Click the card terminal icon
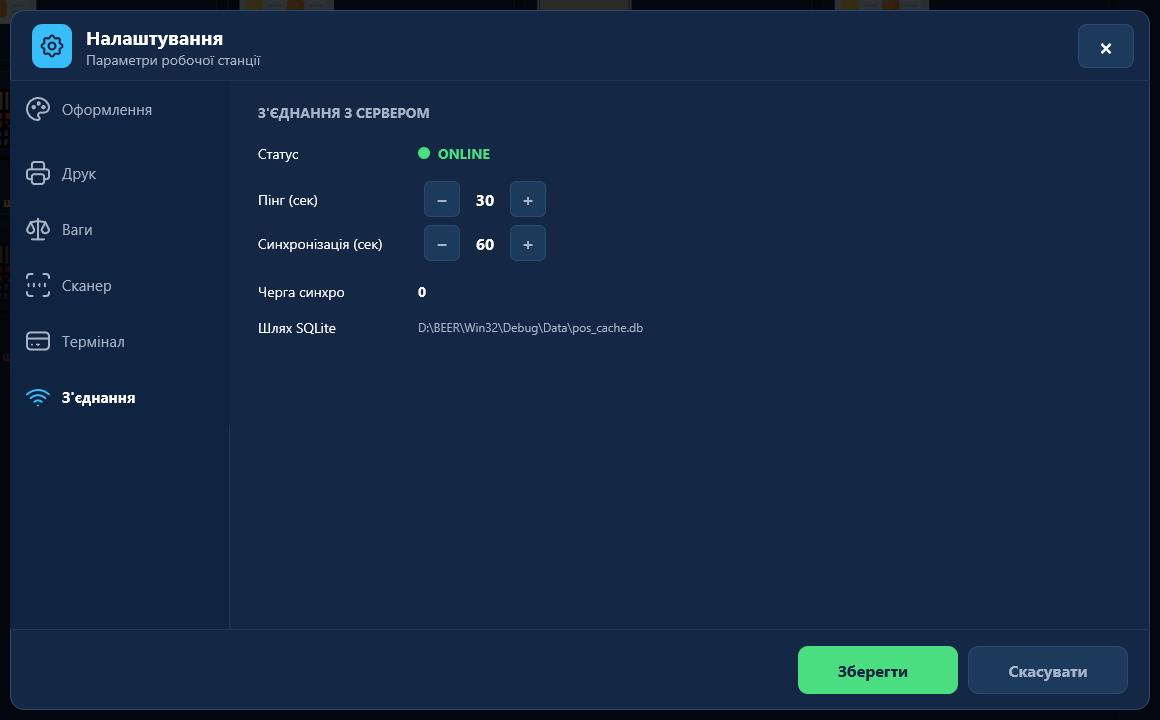This screenshot has height=720, width=1160. (x=38, y=341)
